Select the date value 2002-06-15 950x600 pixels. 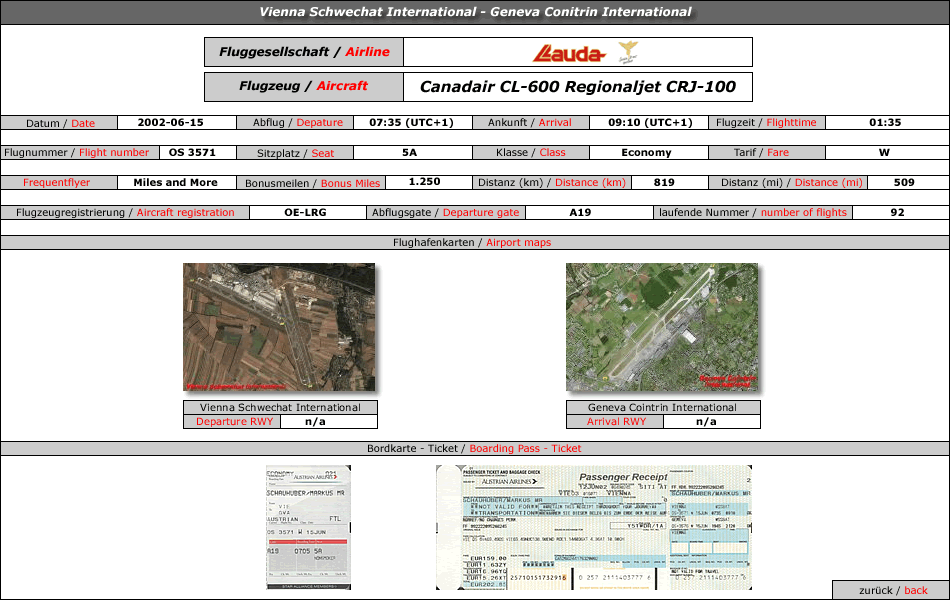point(170,122)
